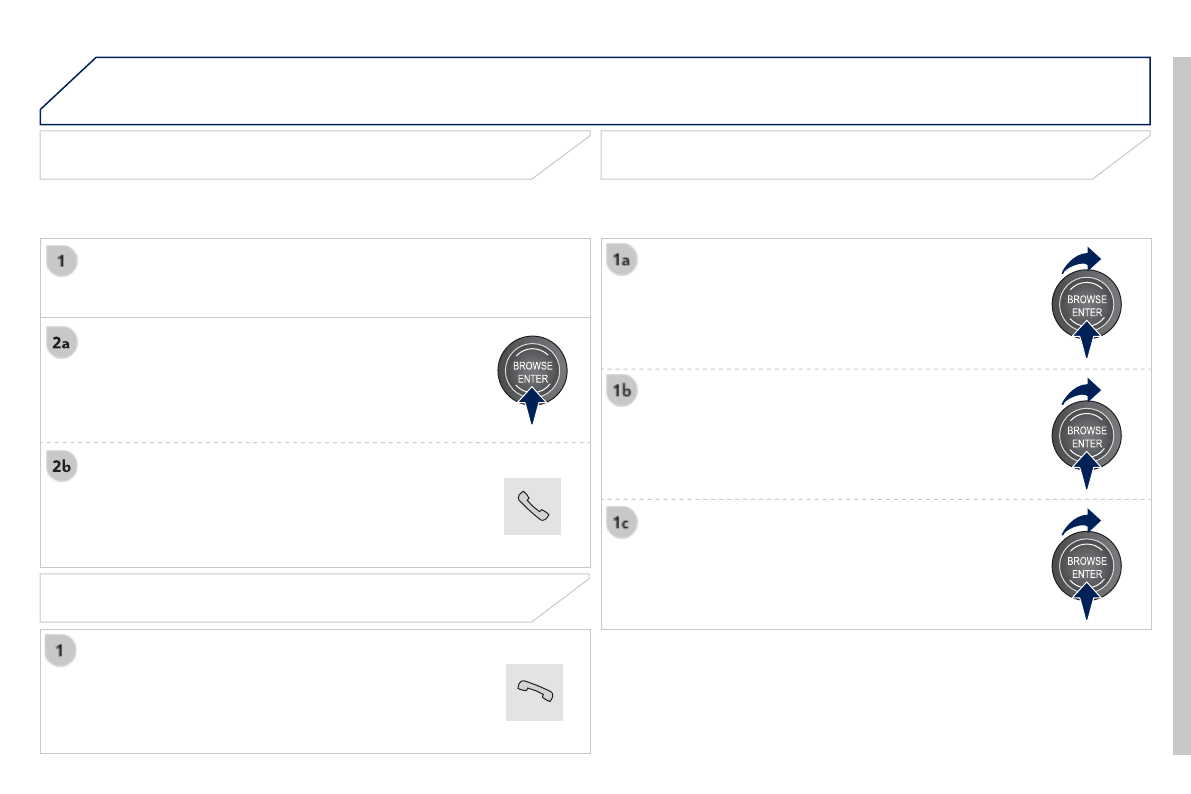Click the step 1c number badge
This screenshot has width=1191, height=794.
(622, 522)
